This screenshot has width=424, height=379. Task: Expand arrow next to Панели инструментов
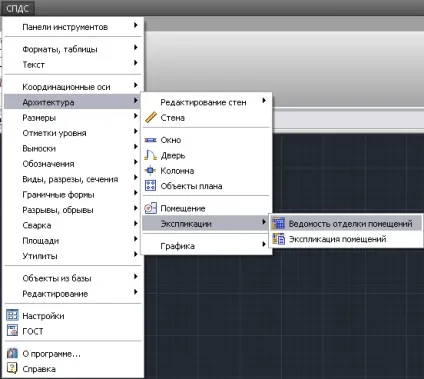[135, 25]
